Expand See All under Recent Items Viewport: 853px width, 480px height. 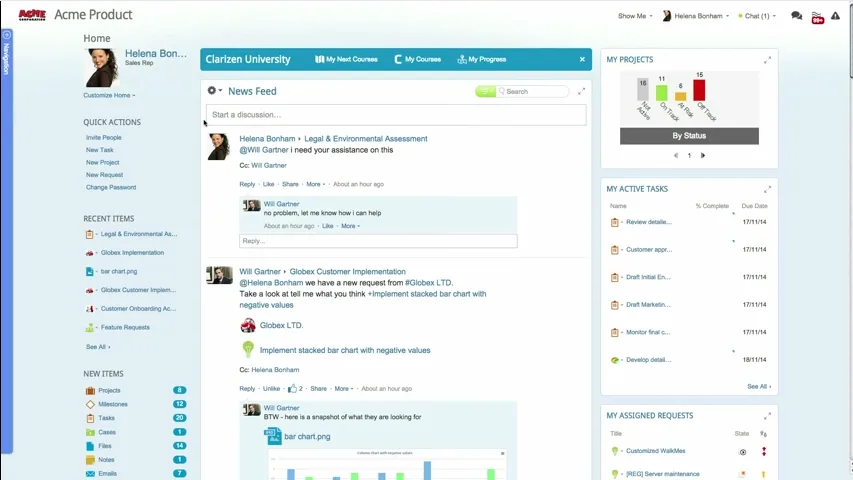(x=98, y=347)
